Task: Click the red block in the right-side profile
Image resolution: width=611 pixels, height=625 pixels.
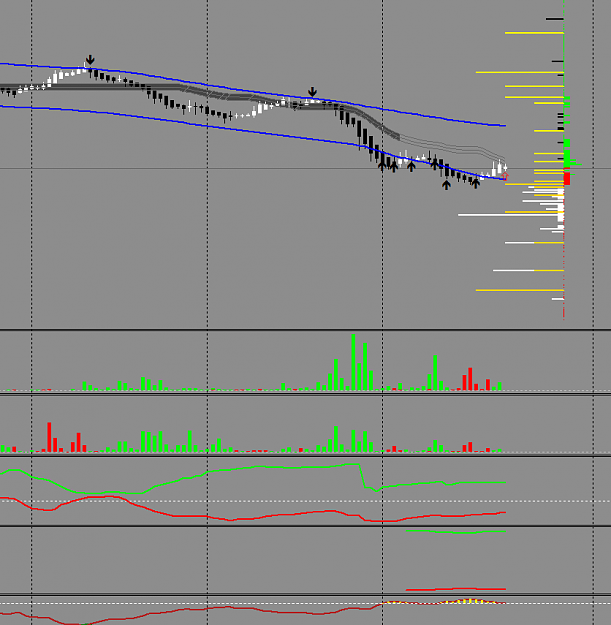Action: pyautogui.click(x=567, y=177)
